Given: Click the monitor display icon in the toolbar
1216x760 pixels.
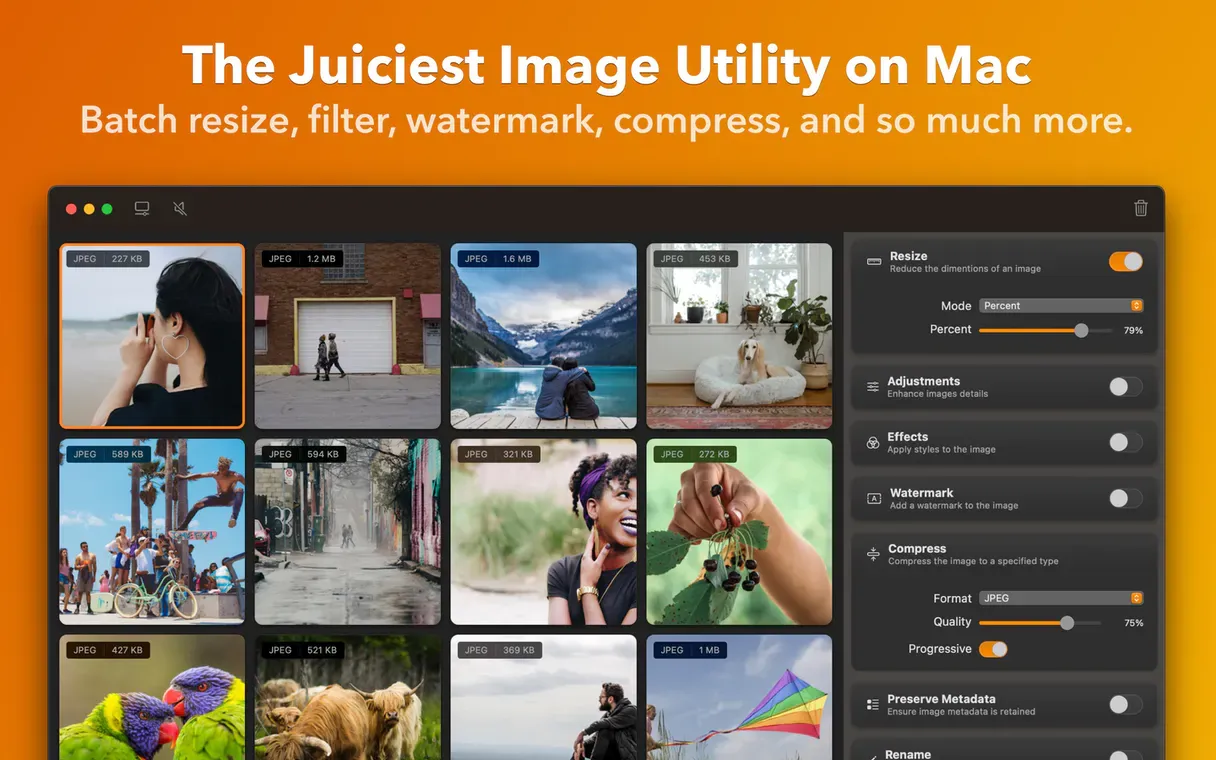Looking at the screenshot, I should pyautogui.click(x=142, y=208).
